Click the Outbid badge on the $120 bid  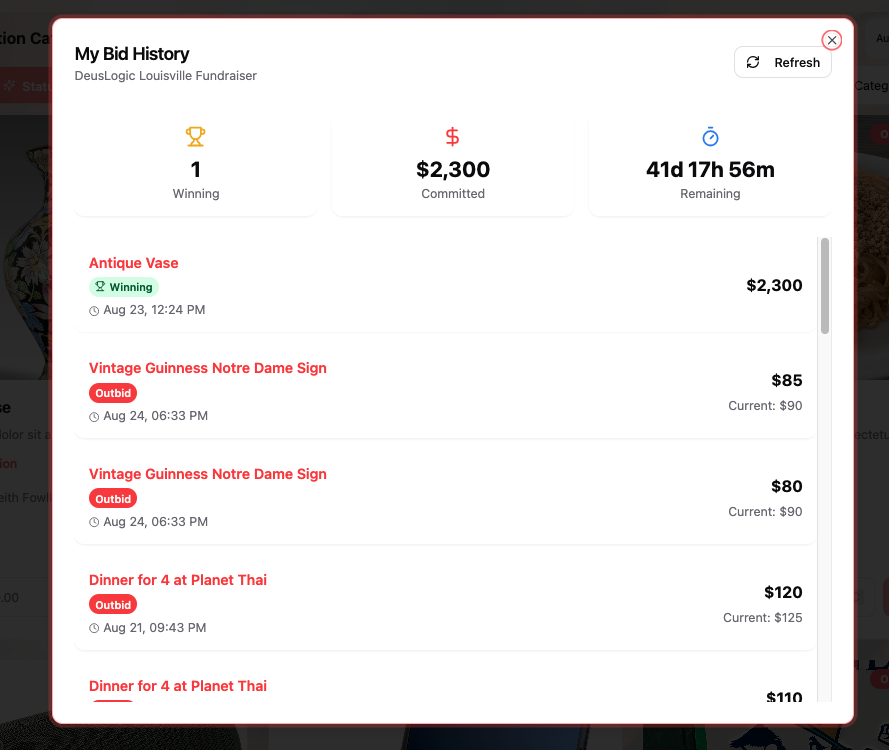[113, 605]
